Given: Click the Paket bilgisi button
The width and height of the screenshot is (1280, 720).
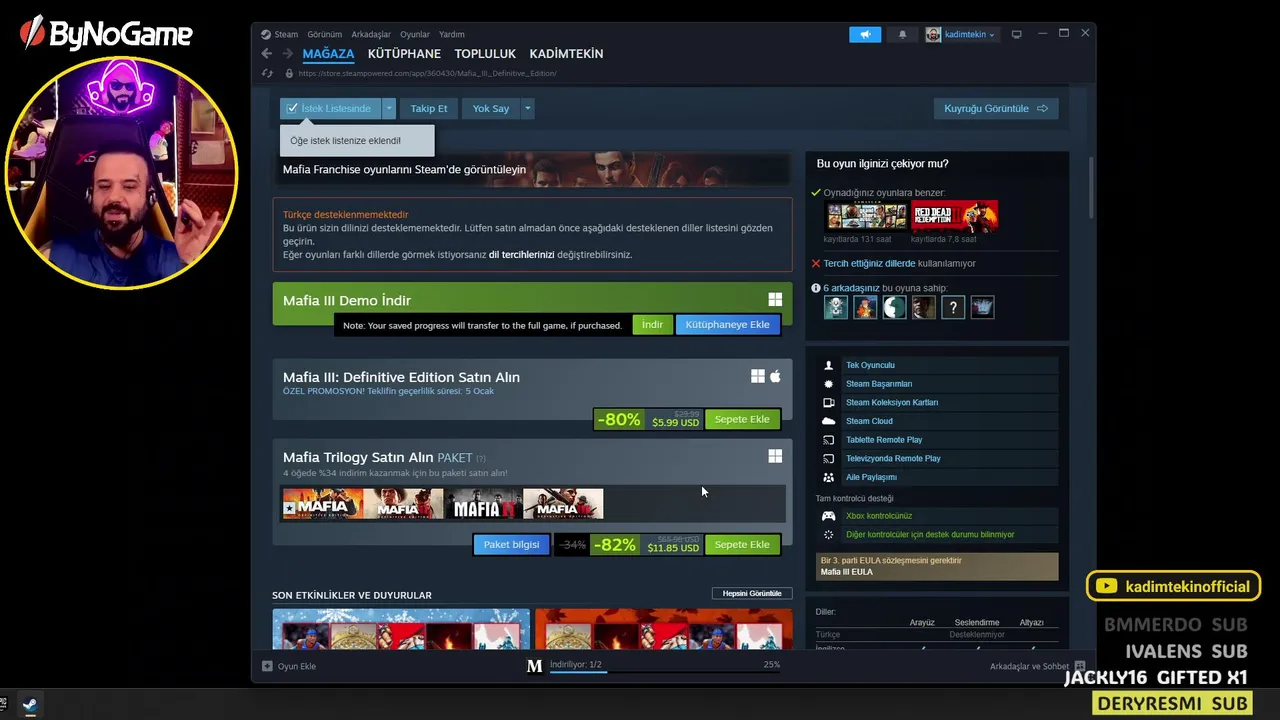Looking at the screenshot, I should [511, 545].
